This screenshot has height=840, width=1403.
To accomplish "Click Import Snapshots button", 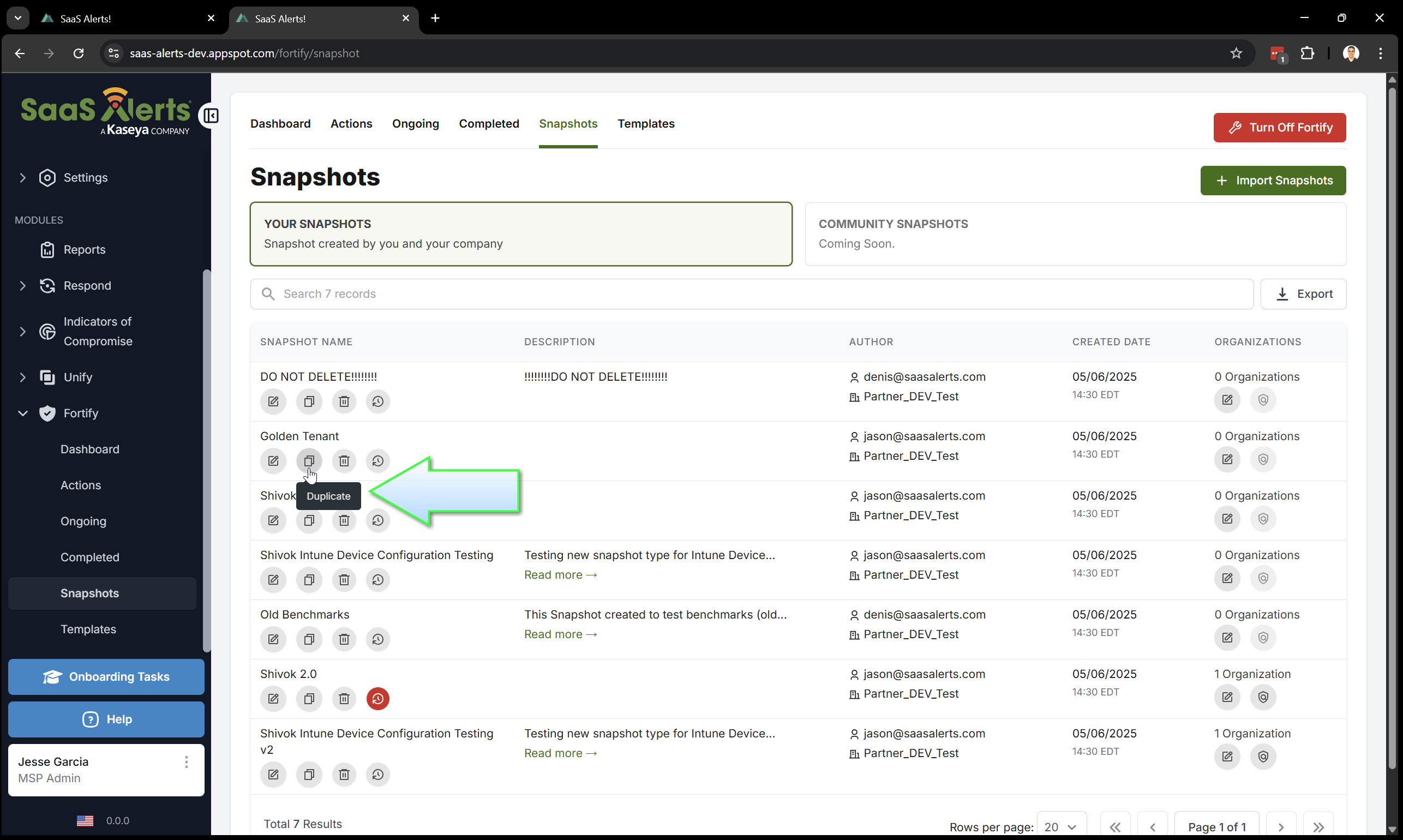I will click(x=1273, y=181).
